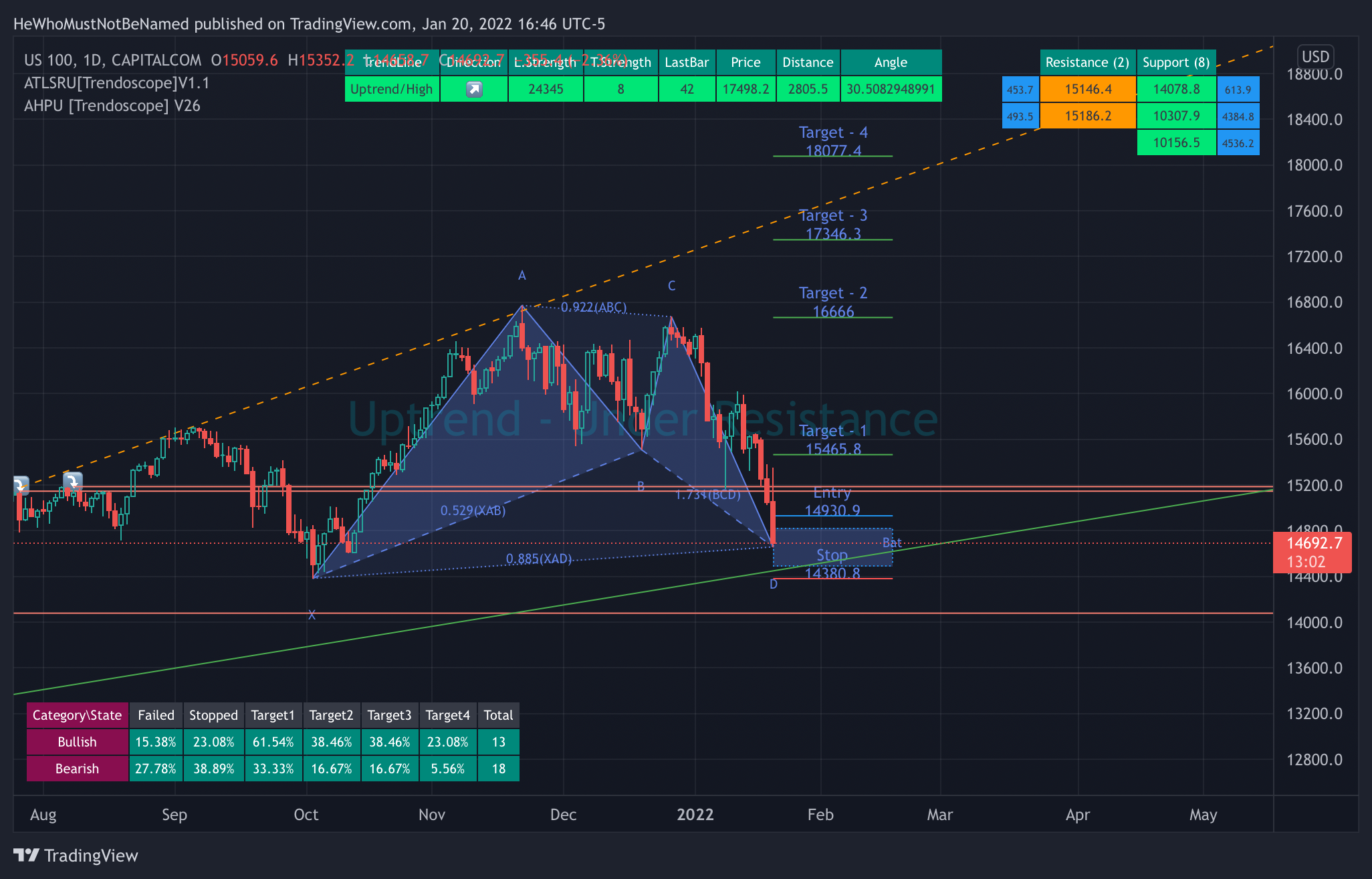The image size is (1372, 879).
Task: Click the support level 10307.9 cell
Action: 1176,116
